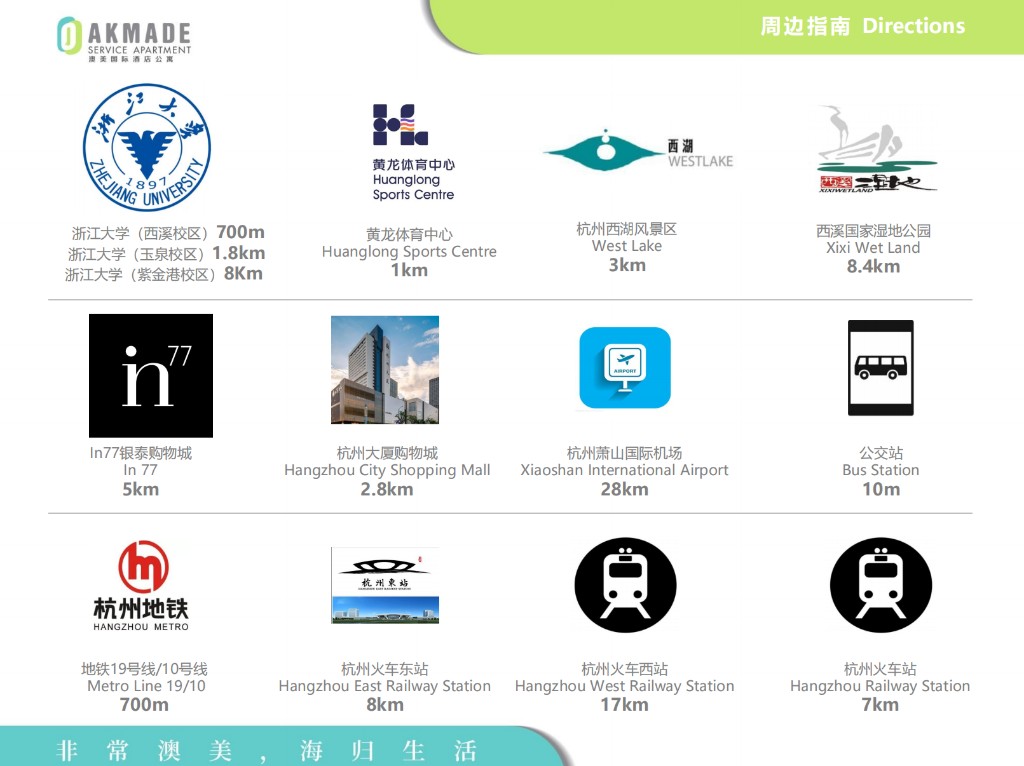Click the '8km' distance under East Railway Station
1024x766 pixels.
pyautogui.click(x=385, y=705)
